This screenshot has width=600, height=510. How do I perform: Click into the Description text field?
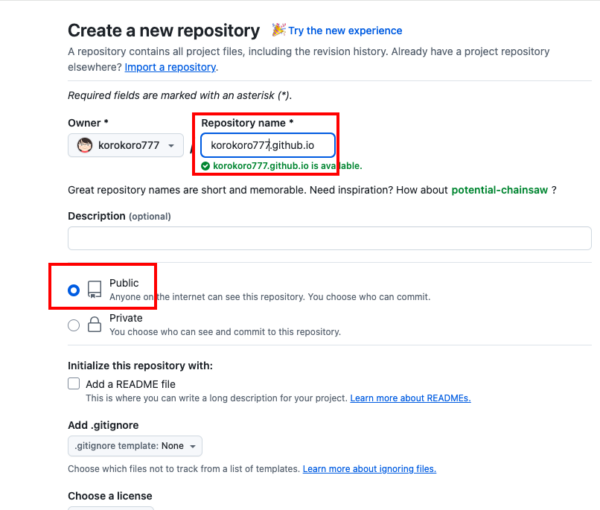click(x=329, y=238)
